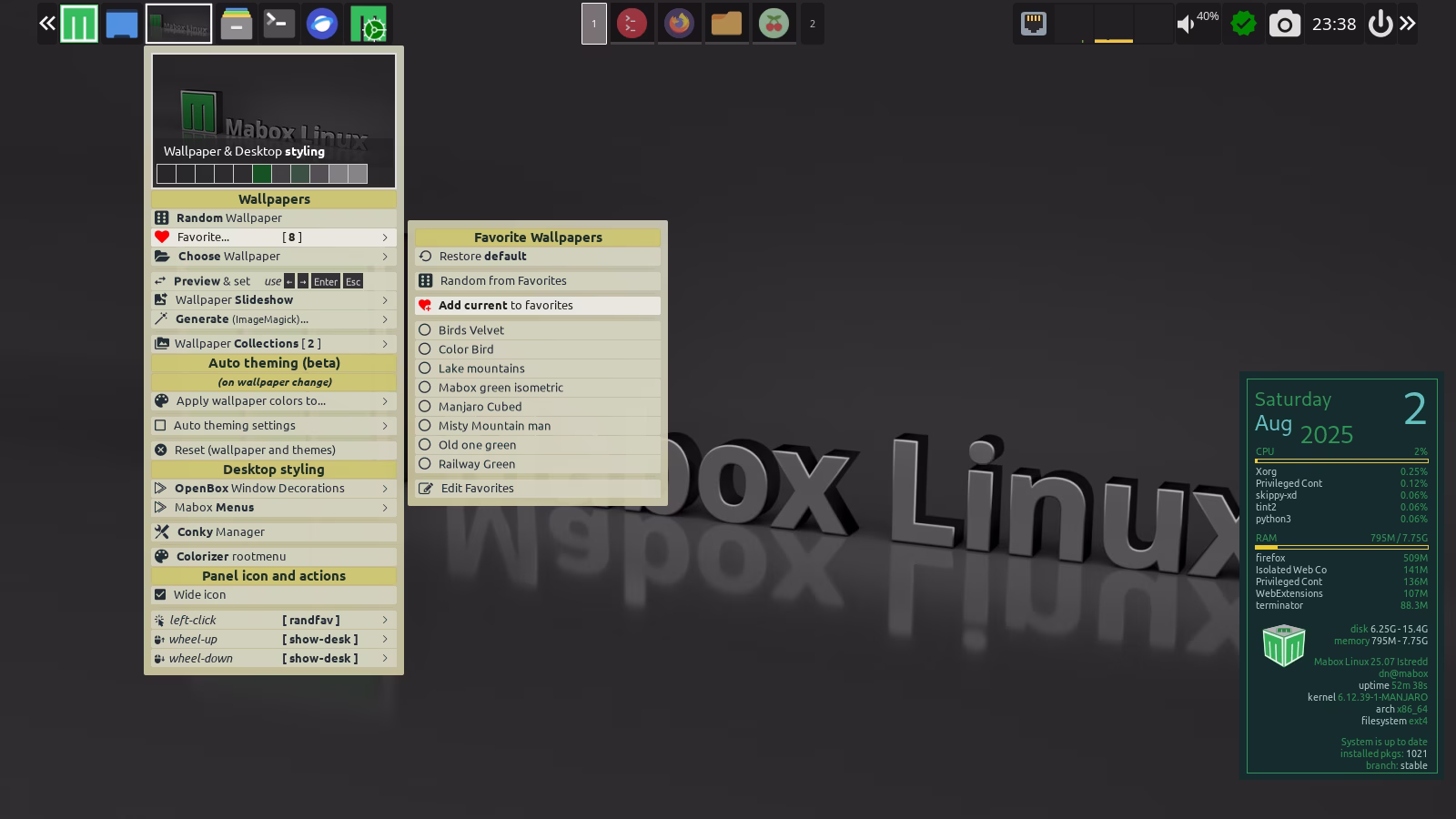Open the file manager folder icon

(x=726, y=24)
